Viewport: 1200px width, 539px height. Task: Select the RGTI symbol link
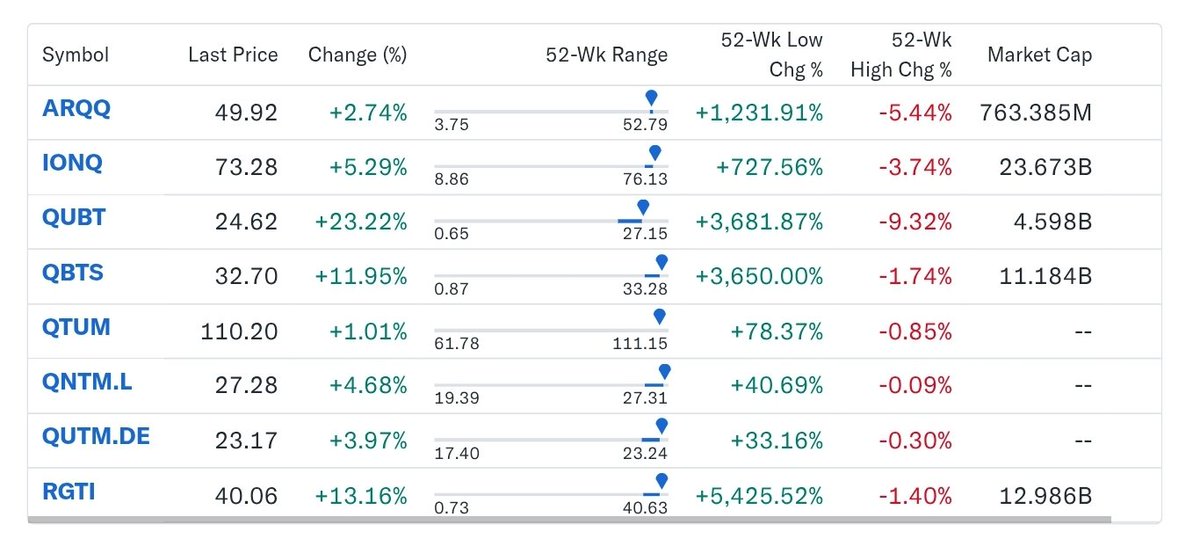(x=66, y=492)
